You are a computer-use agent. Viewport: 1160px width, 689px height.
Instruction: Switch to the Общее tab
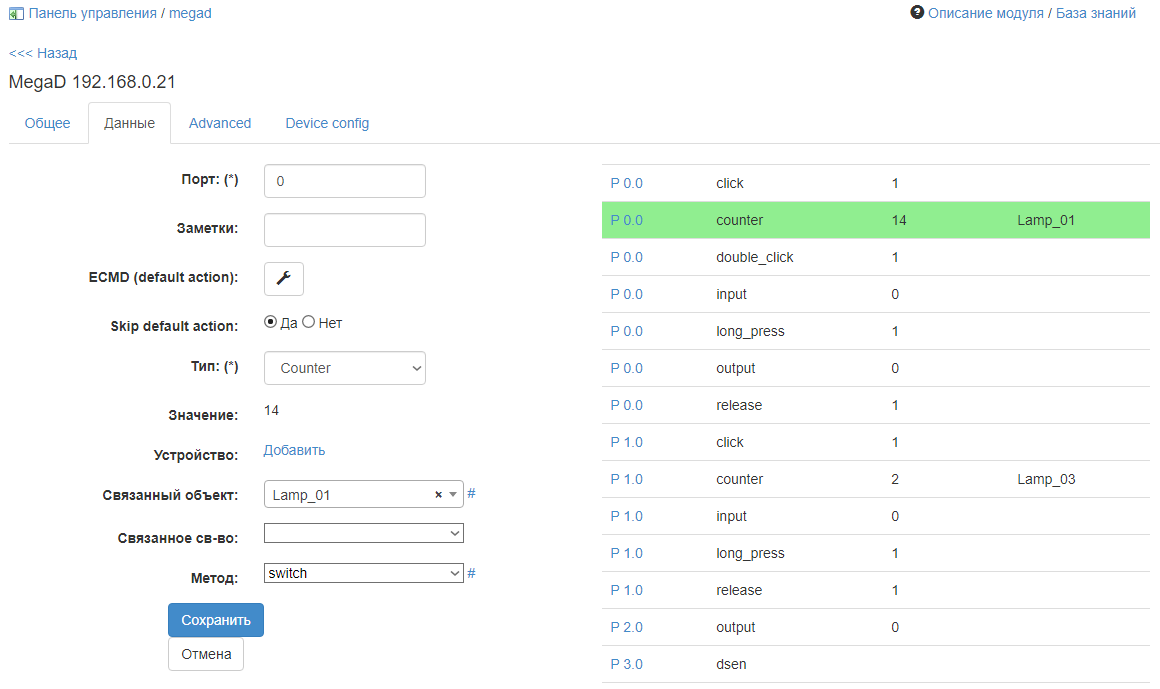(47, 123)
